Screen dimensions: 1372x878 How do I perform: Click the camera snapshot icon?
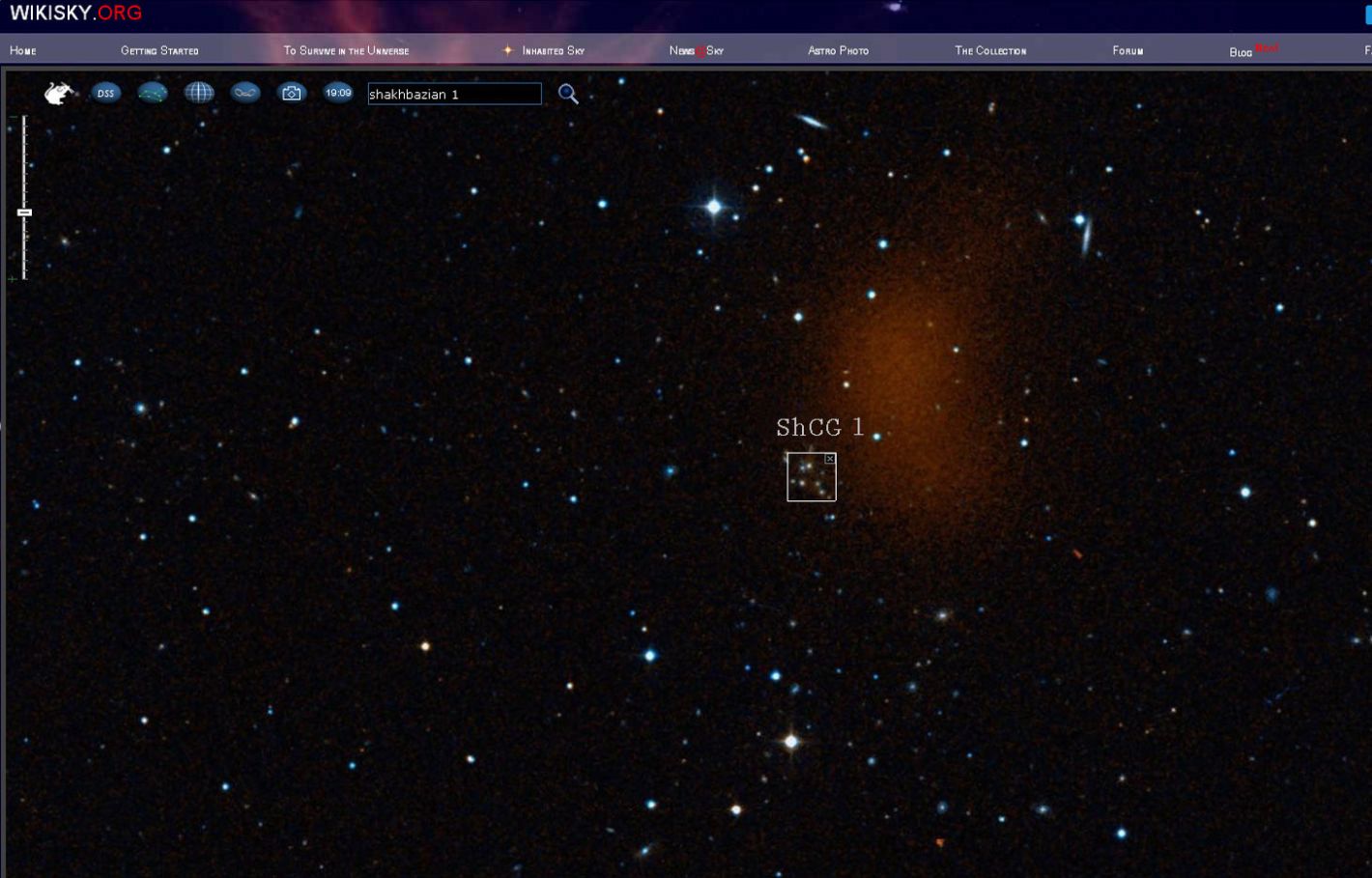[291, 93]
